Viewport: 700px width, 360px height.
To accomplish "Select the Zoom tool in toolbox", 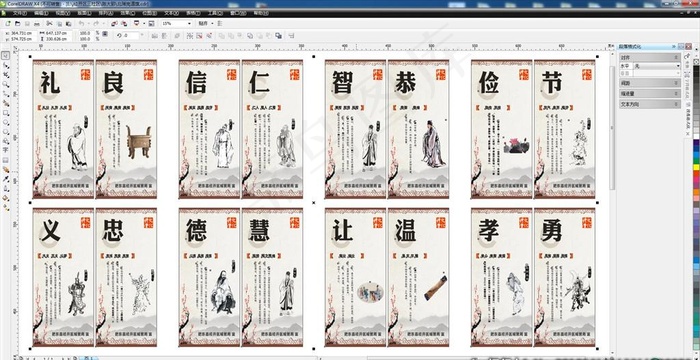I will click(x=6, y=84).
